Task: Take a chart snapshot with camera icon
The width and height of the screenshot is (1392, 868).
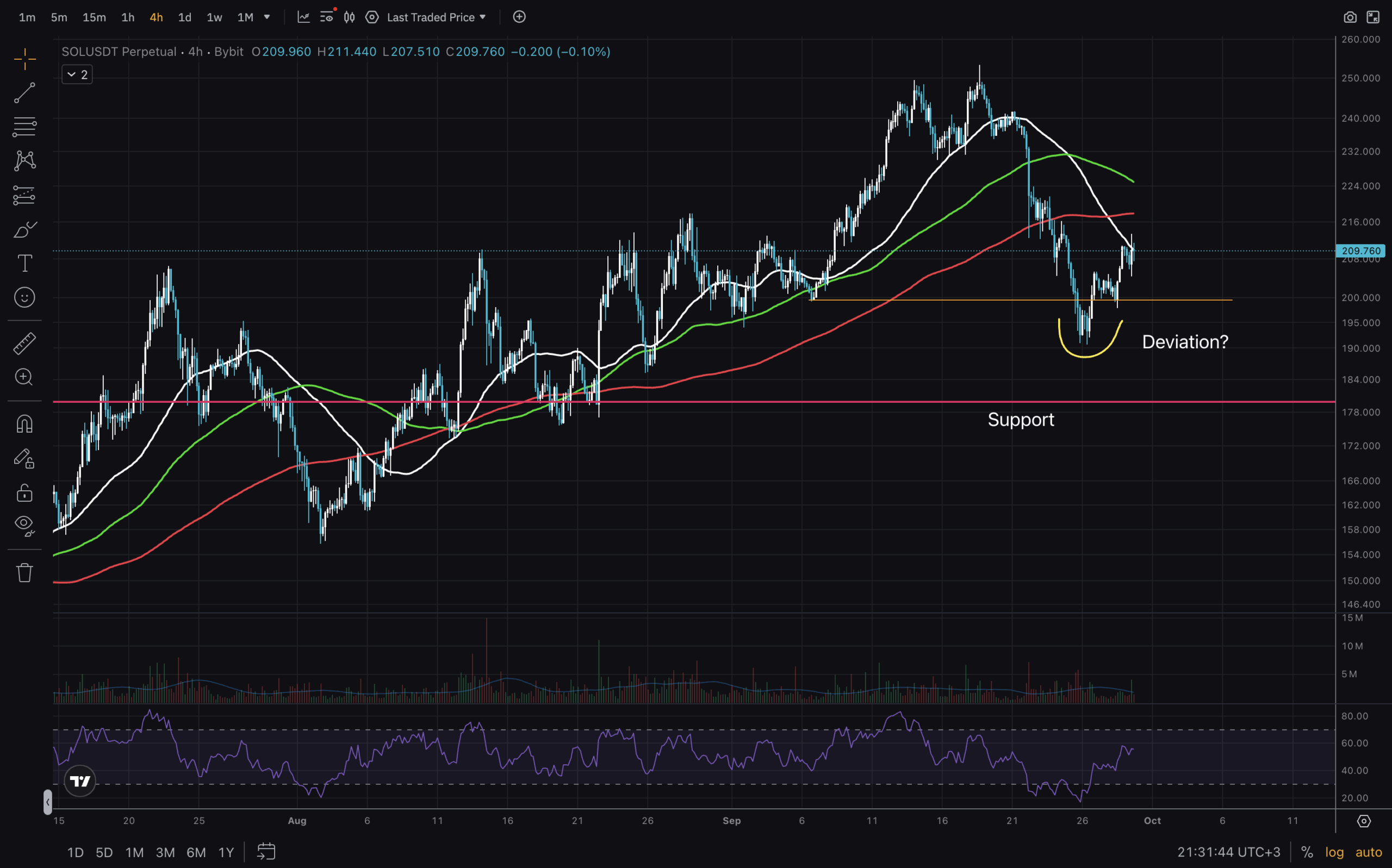Action: [1350, 17]
